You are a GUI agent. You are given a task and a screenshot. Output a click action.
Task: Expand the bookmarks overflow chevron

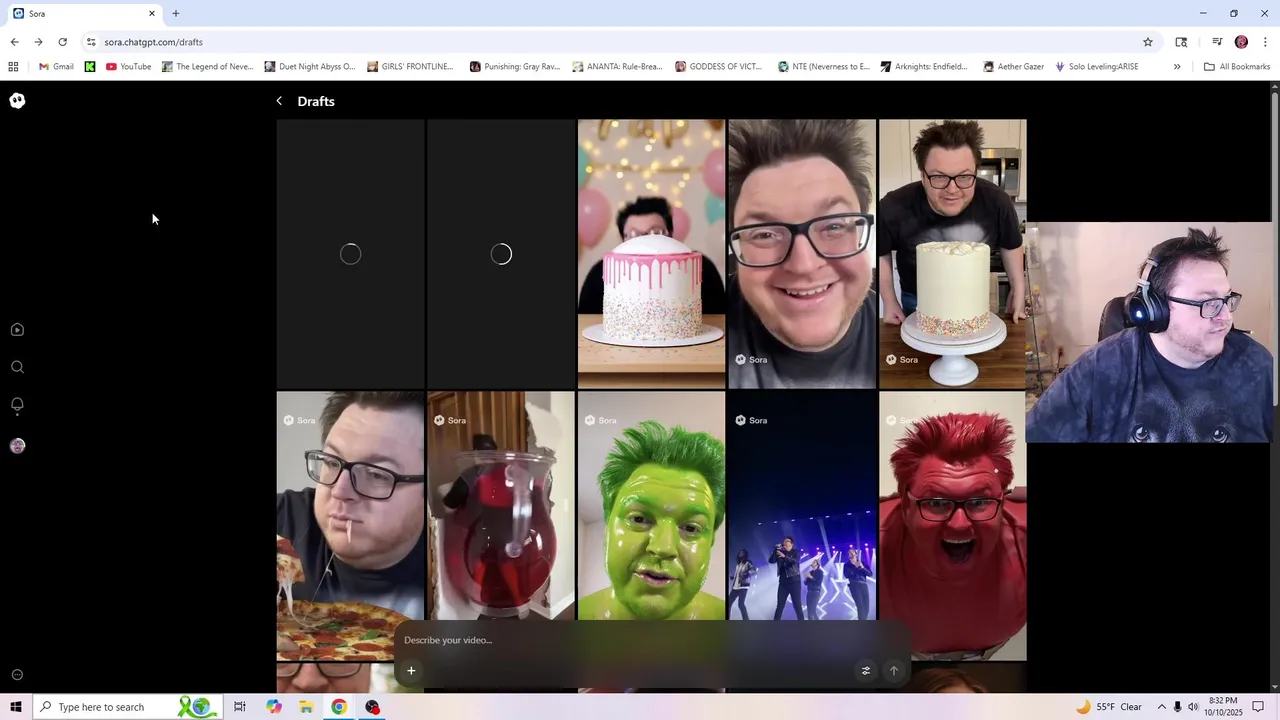(1177, 67)
